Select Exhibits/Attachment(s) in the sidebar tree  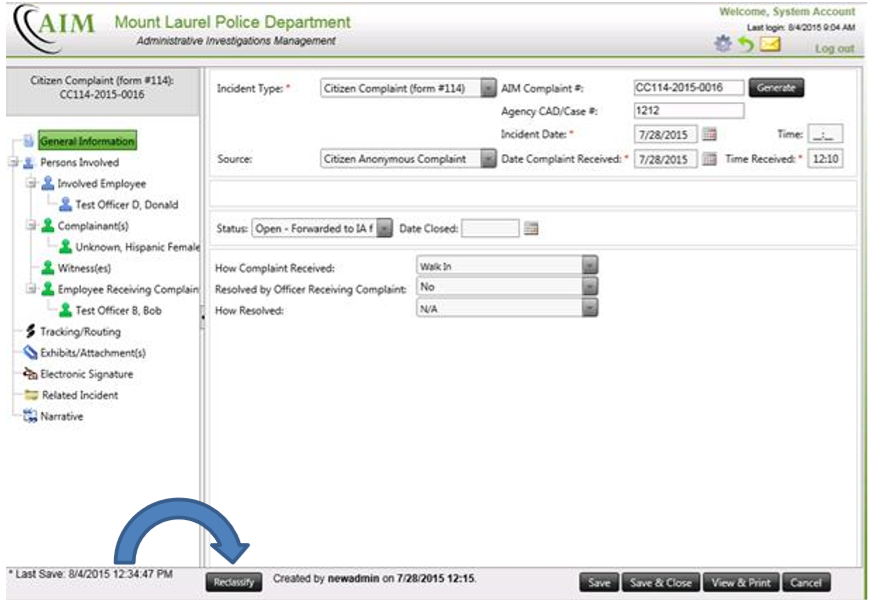92,353
